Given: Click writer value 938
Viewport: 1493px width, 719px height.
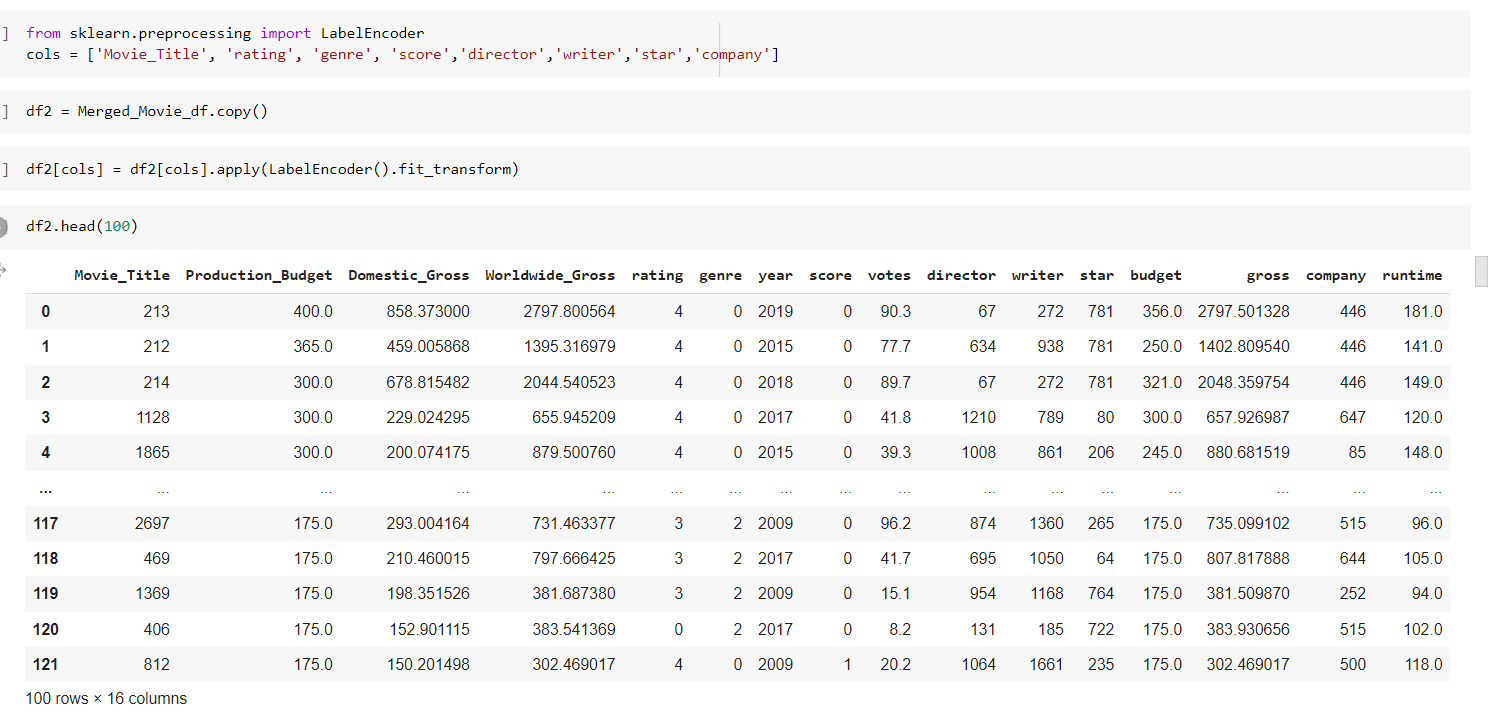Looking at the screenshot, I should (x=1051, y=346).
